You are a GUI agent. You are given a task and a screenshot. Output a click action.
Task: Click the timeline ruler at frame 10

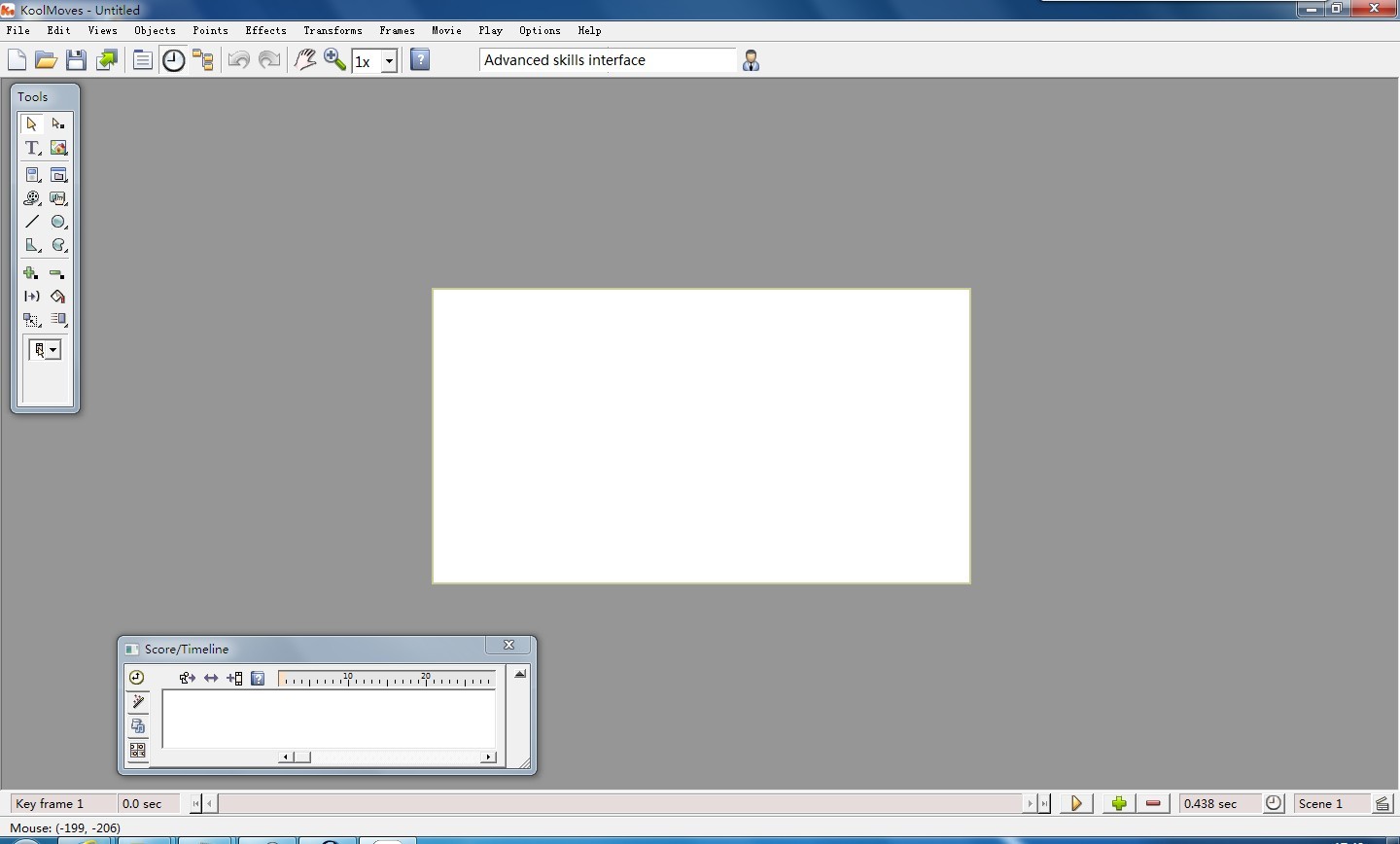point(348,680)
